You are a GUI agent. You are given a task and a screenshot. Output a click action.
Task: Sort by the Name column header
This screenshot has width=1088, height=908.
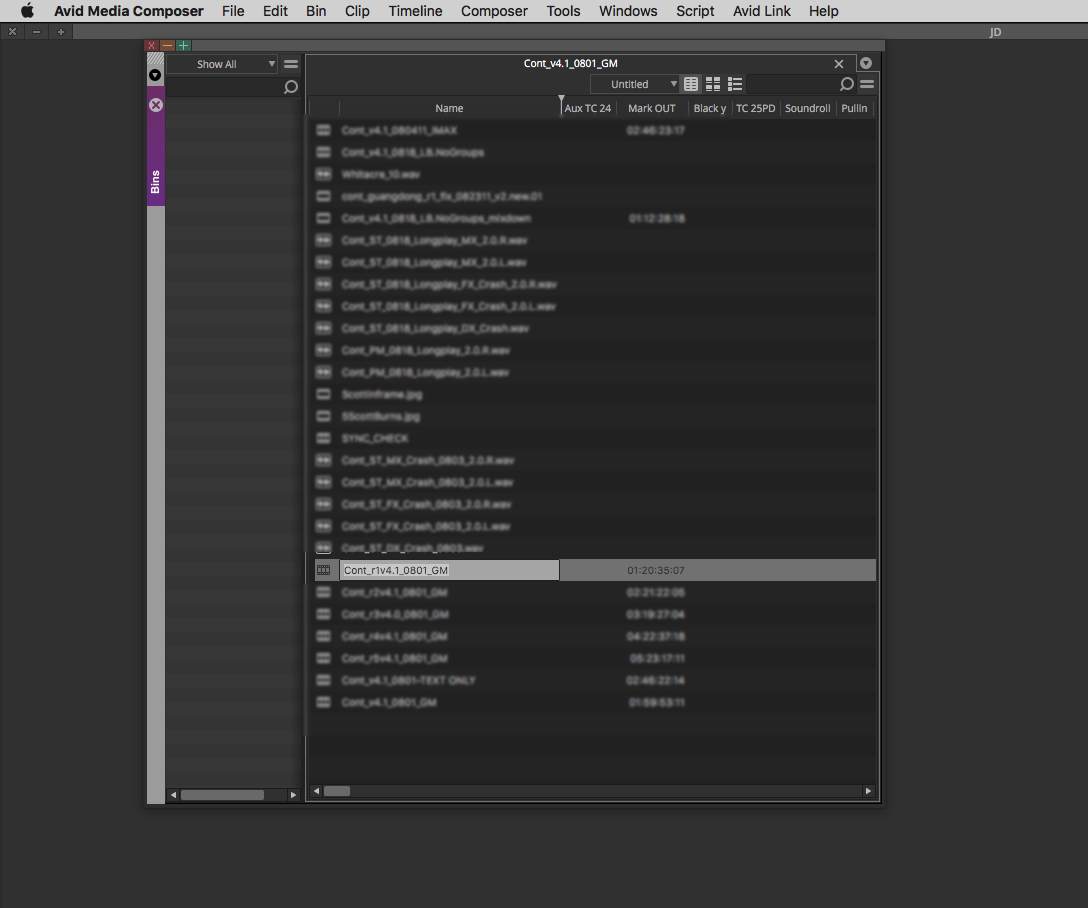click(449, 108)
